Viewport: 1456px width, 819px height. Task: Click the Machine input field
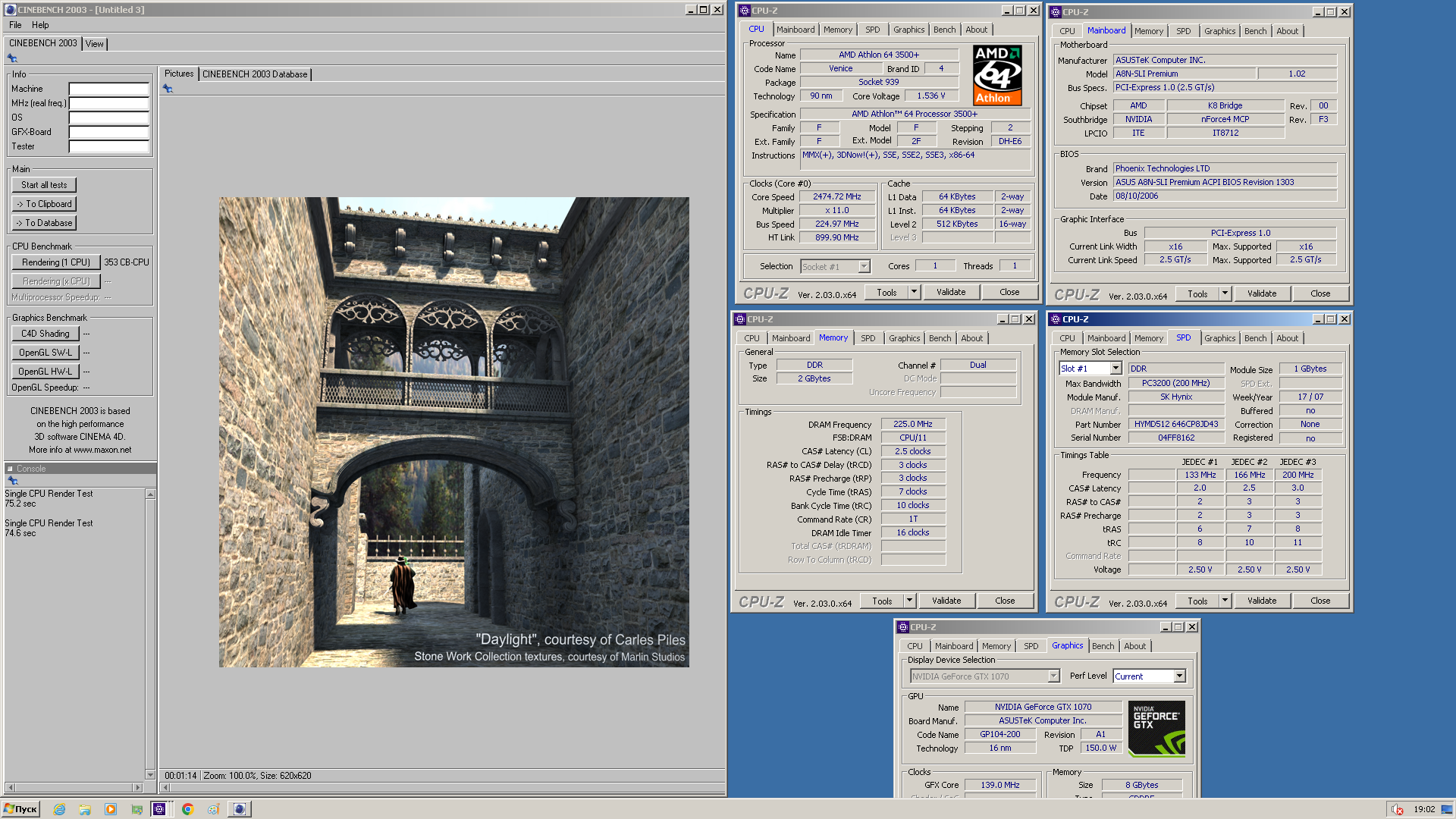point(109,89)
